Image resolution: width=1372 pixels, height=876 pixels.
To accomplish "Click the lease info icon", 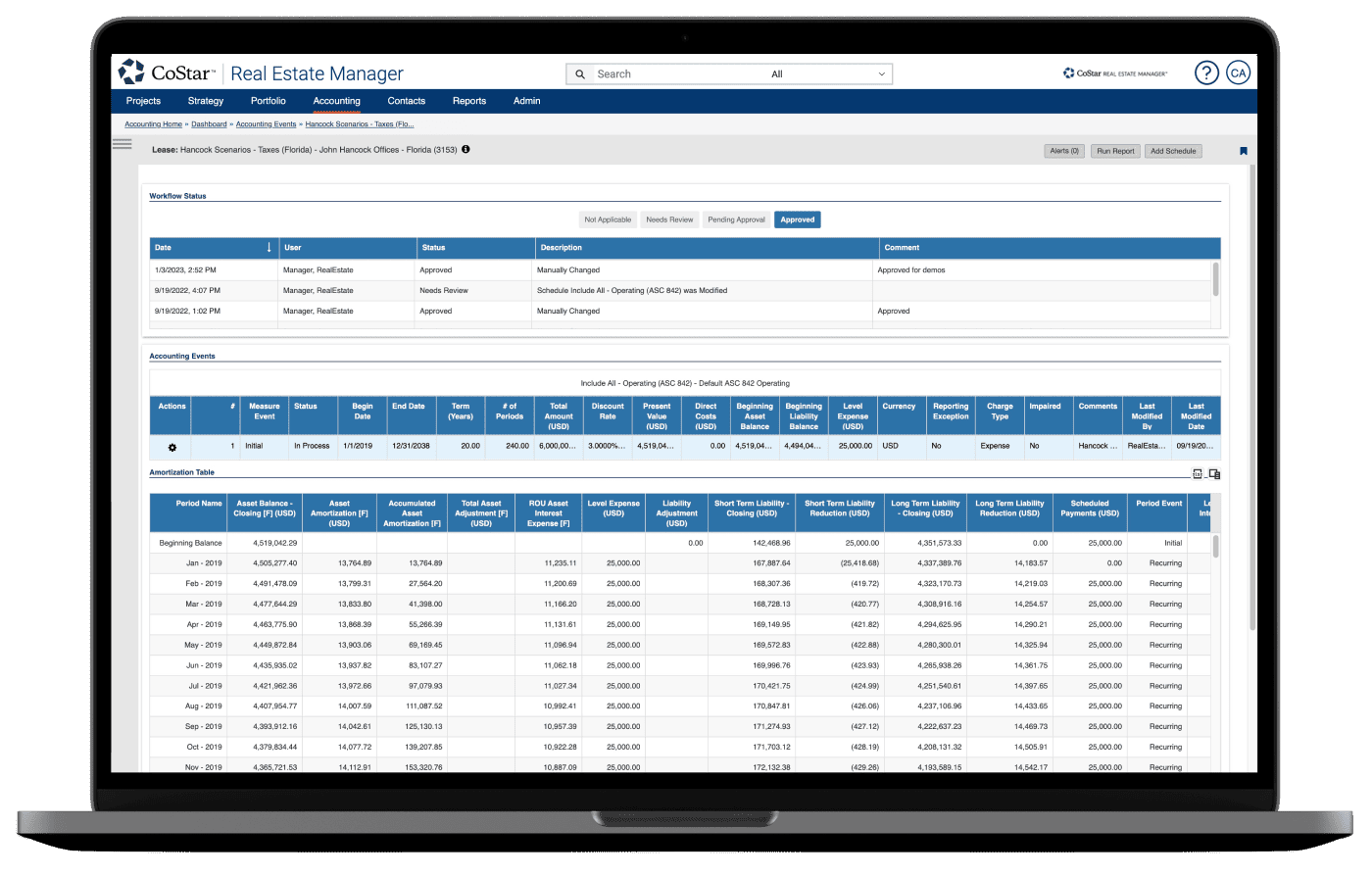I will [465, 150].
